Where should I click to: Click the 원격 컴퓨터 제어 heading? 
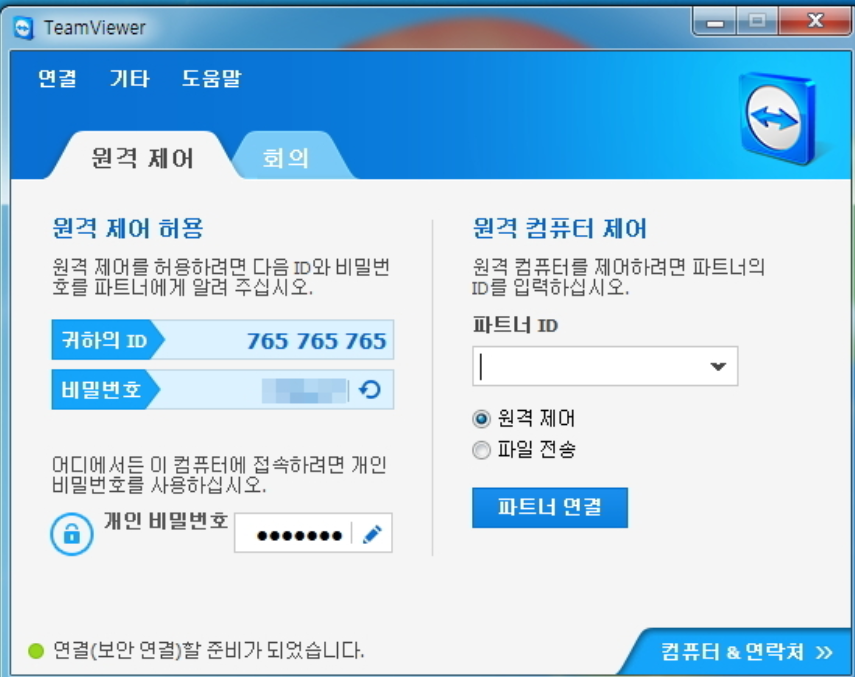pos(559,228)
